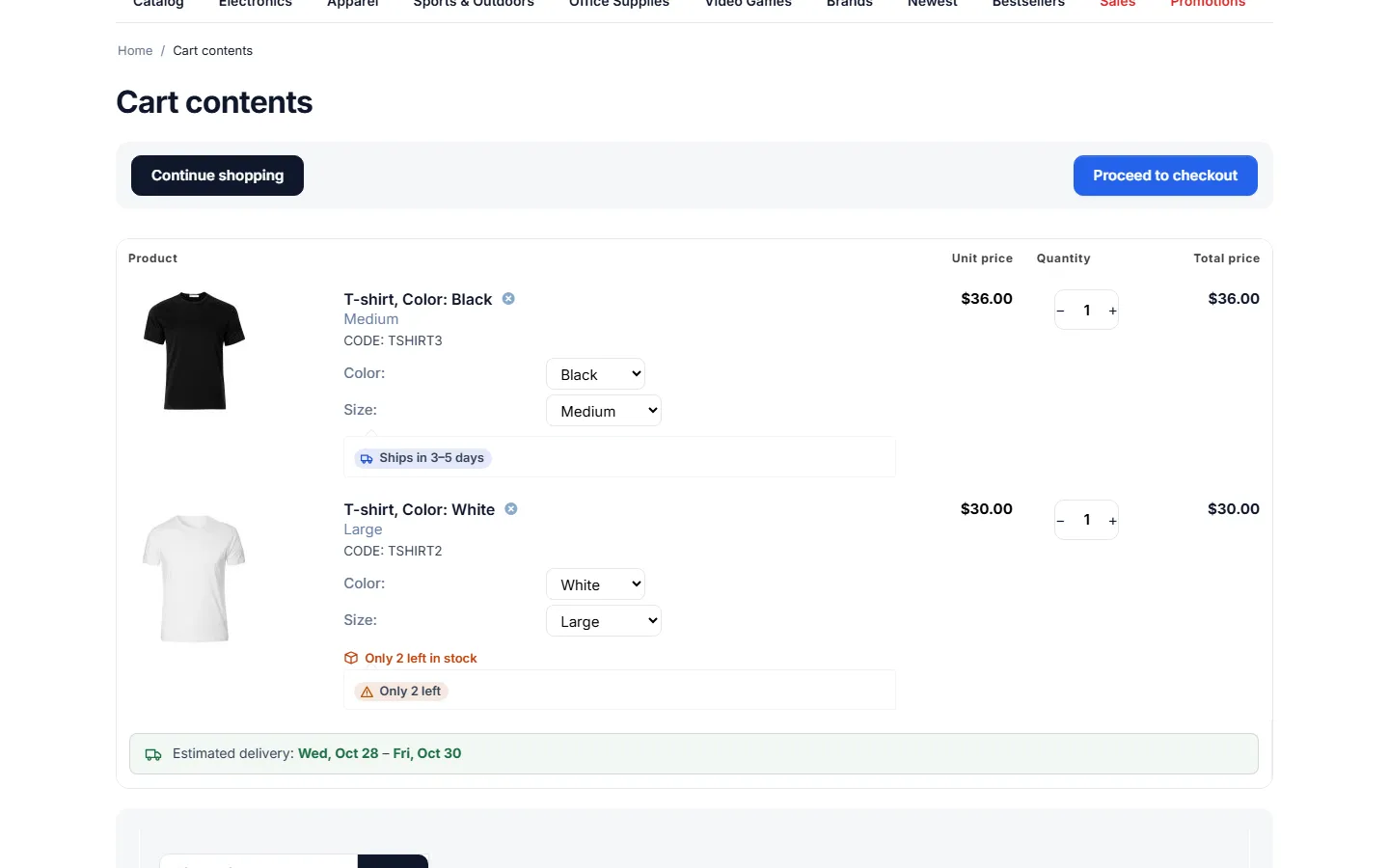This screenshot has width=1389, height=868.
Task: Click the delivery truck icon by Estimated delivery
Action: pyautogui.click(x=153, y=754)
